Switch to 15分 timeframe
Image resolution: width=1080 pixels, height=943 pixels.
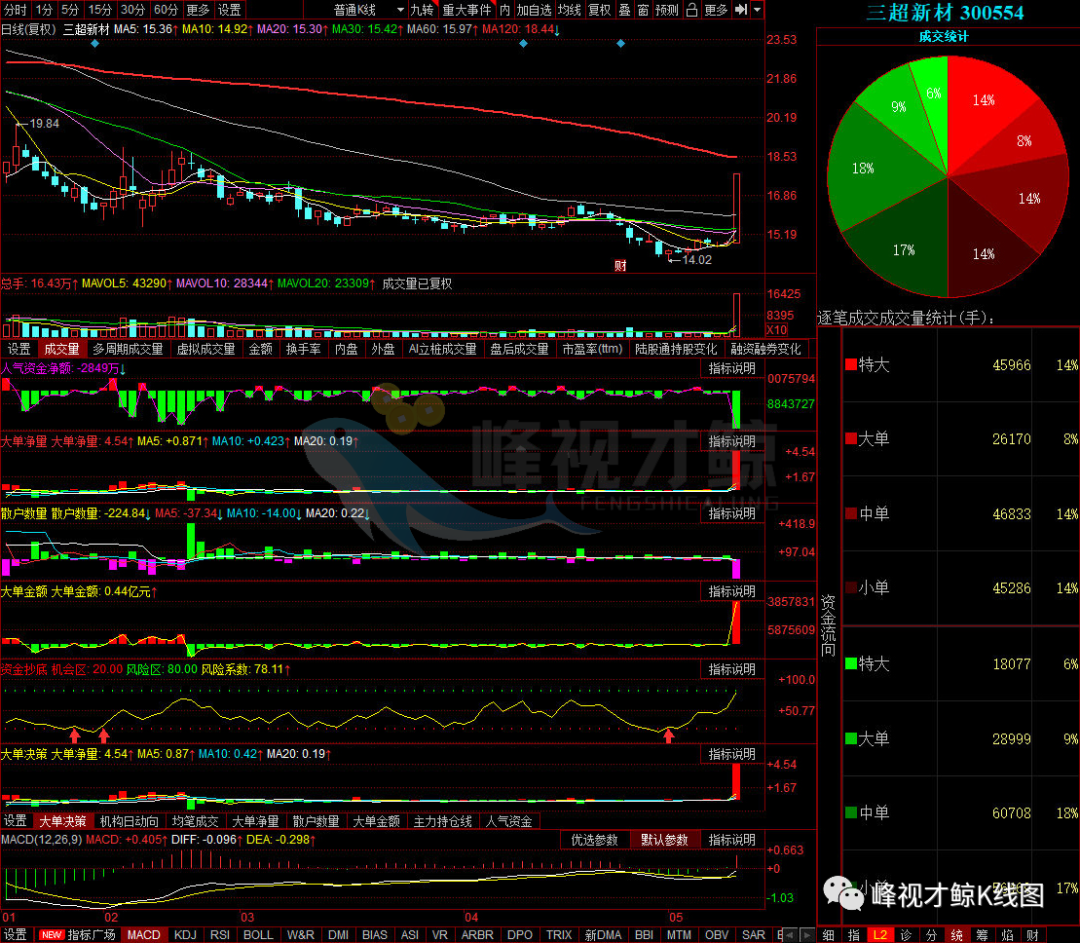100,10
